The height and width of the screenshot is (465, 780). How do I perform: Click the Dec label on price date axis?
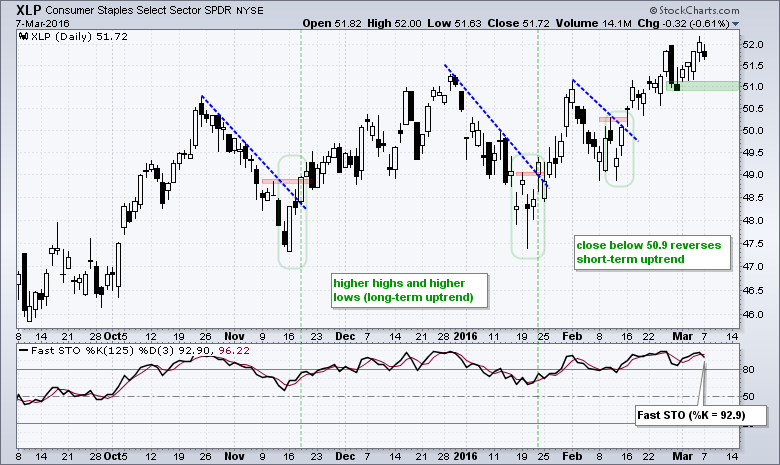(345, 337)
